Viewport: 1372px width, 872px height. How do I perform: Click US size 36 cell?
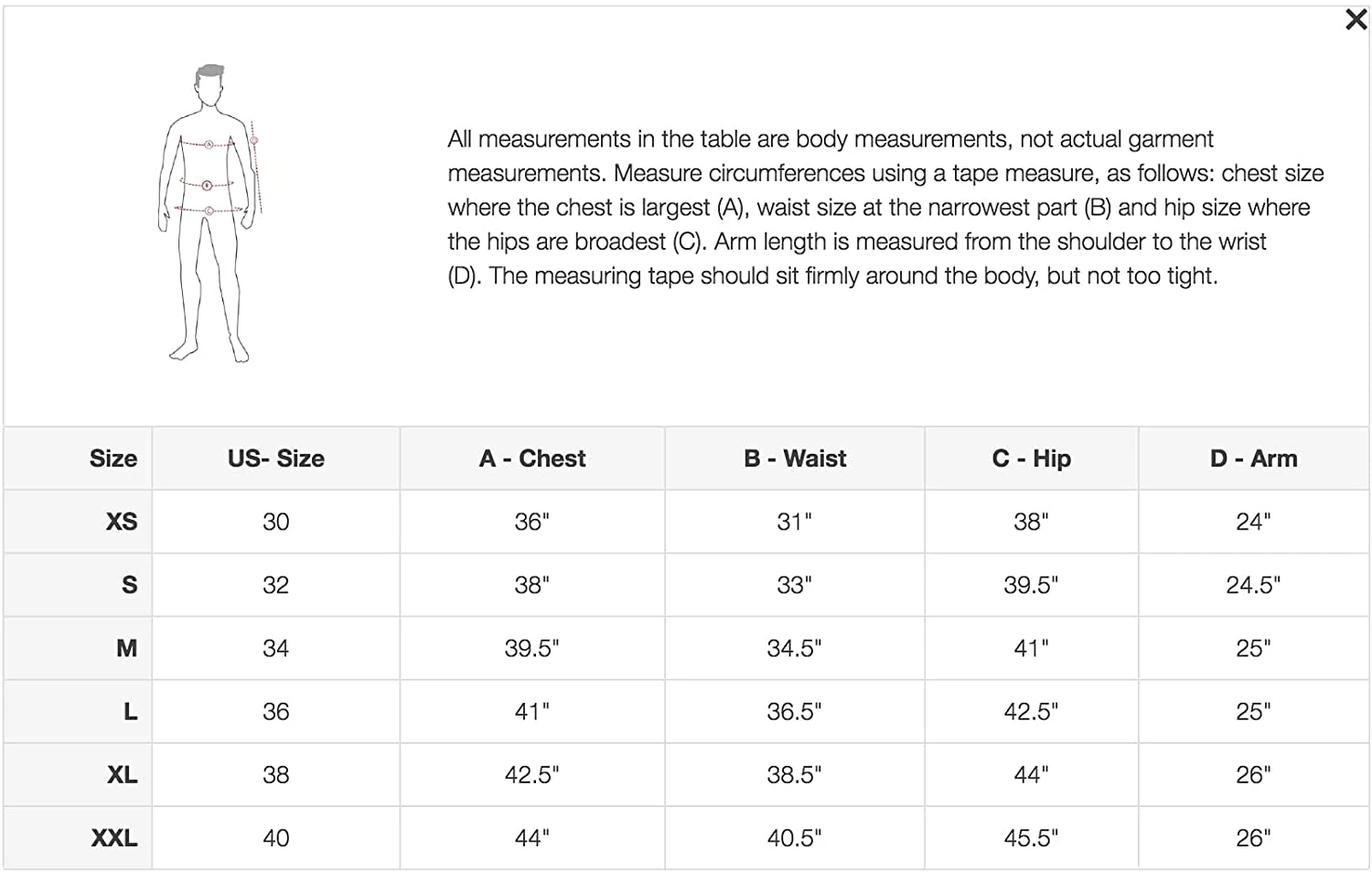(275, 711)
